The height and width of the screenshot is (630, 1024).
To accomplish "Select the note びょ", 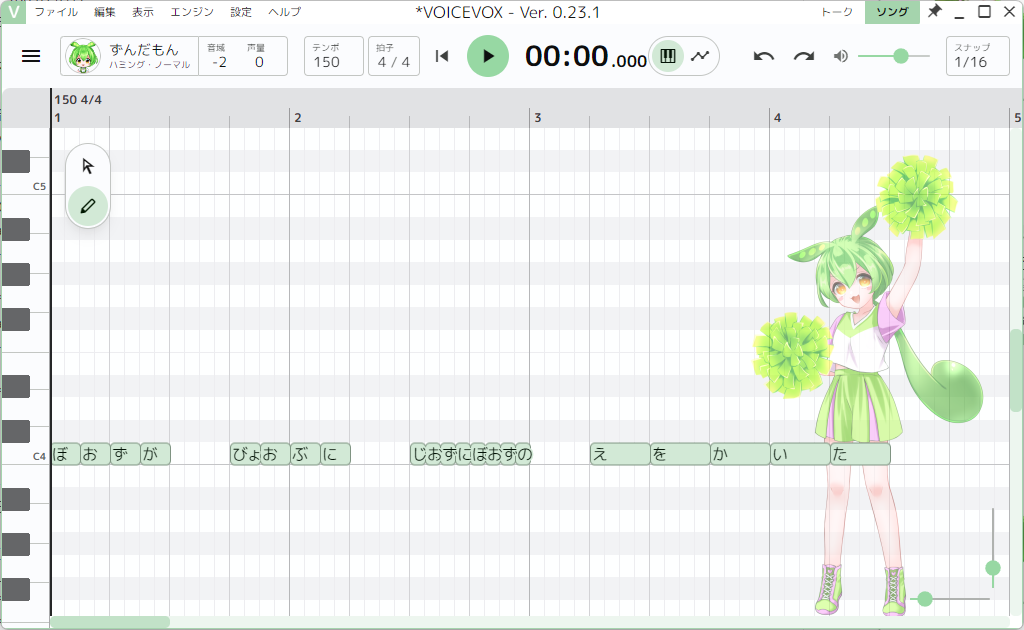I will point(246,454).
